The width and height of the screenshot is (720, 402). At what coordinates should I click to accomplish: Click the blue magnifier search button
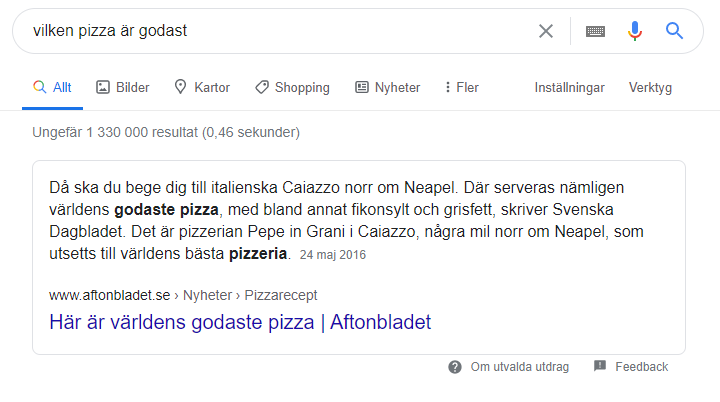pyautogui.click(x=674, y=31)
